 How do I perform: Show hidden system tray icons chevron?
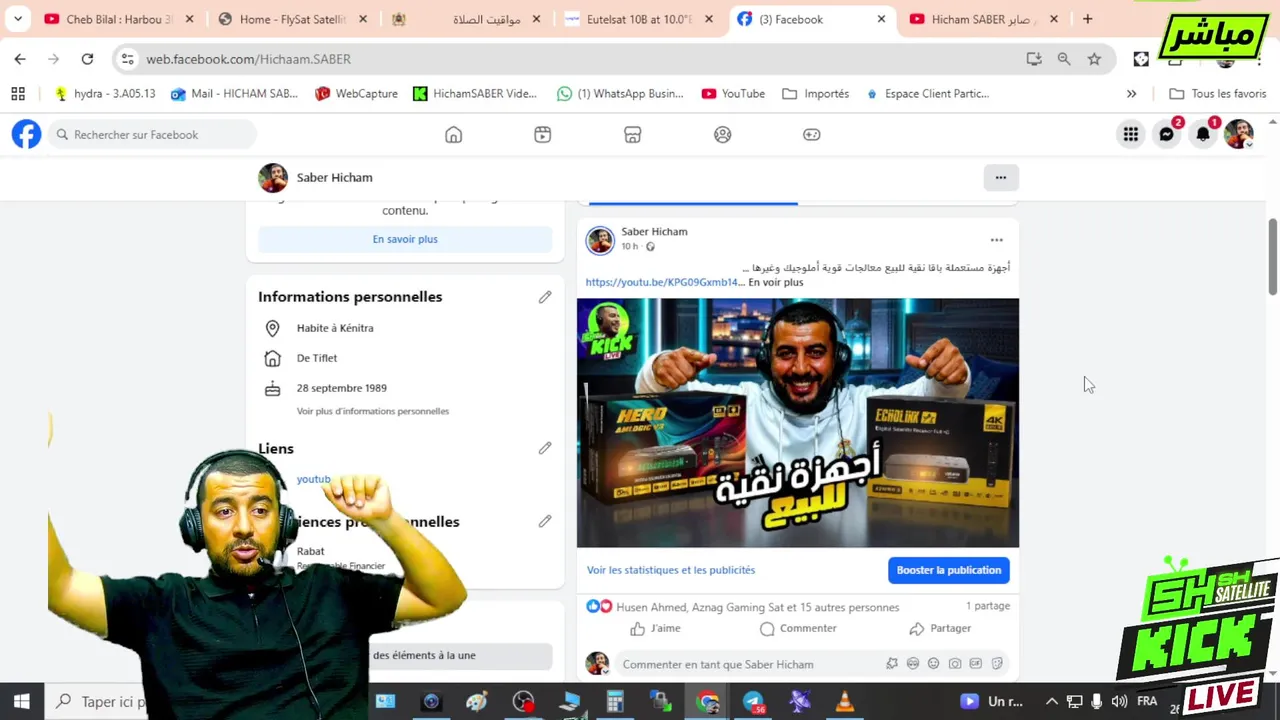(1052, 702)
